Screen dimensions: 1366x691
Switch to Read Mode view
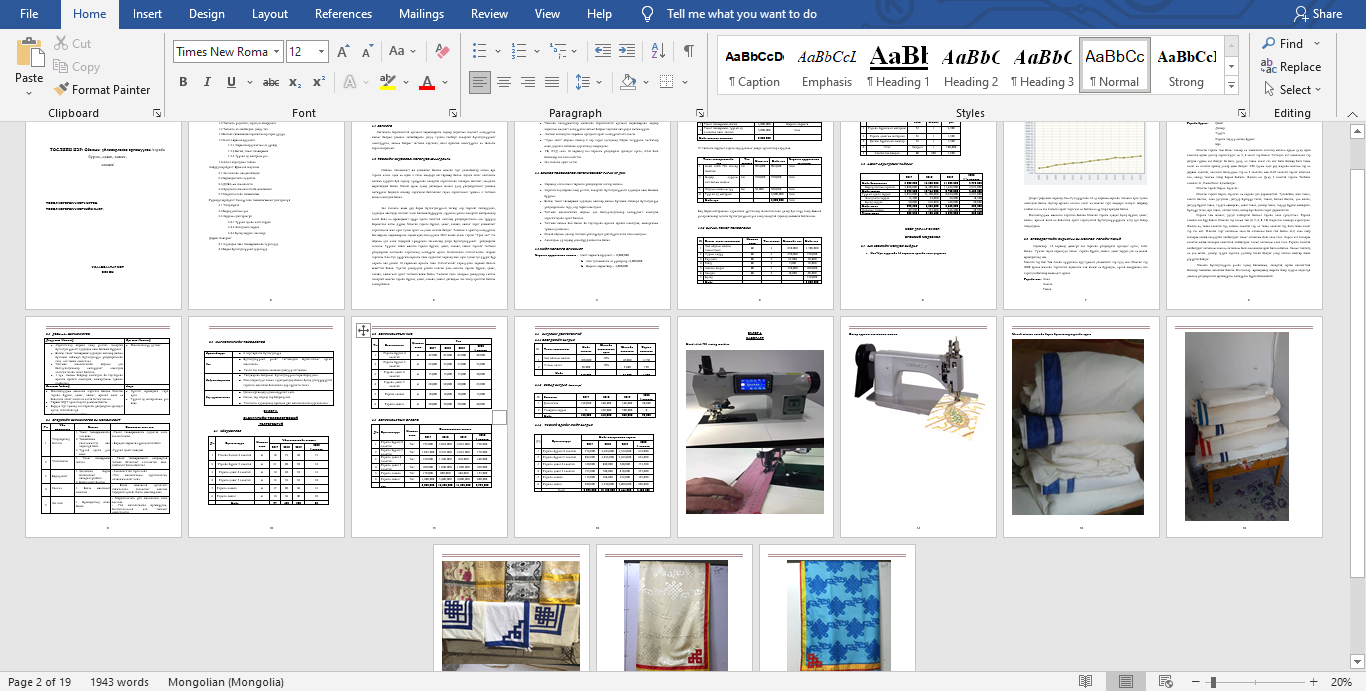coord(1085,681)
